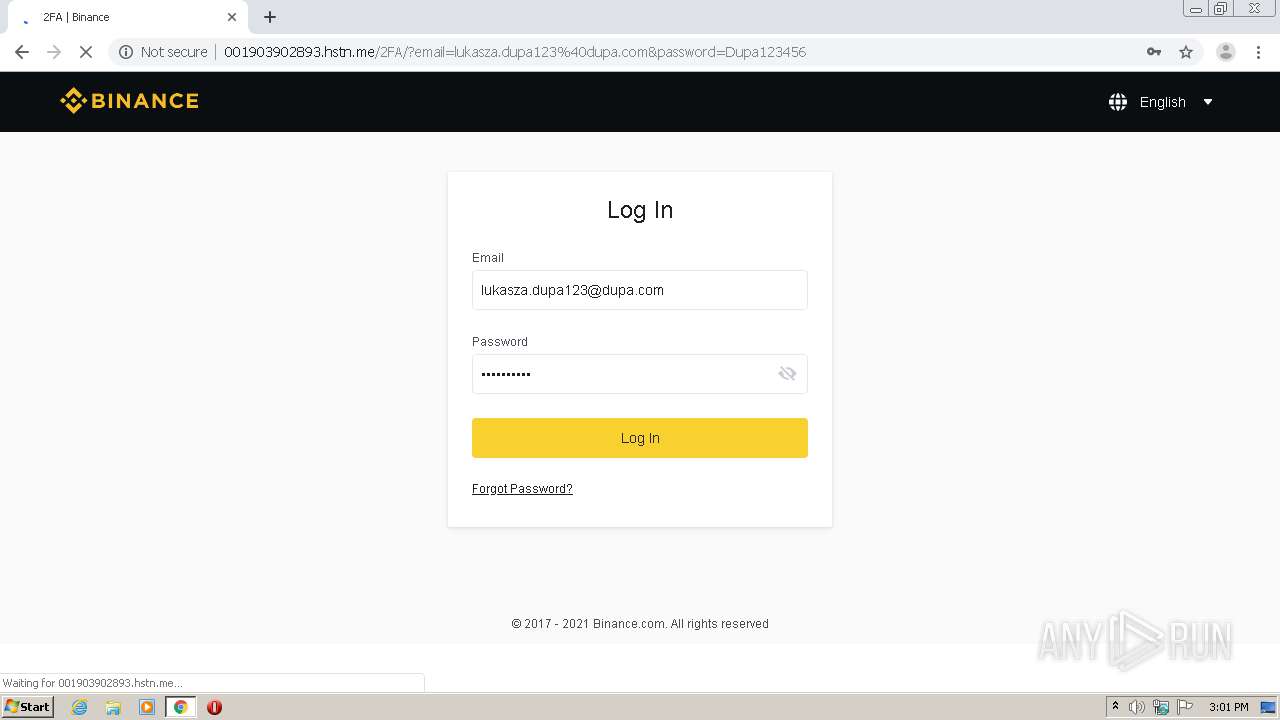Click the English language label
This screenshot has height=720, width=1280.
[x=1162, y=102]
